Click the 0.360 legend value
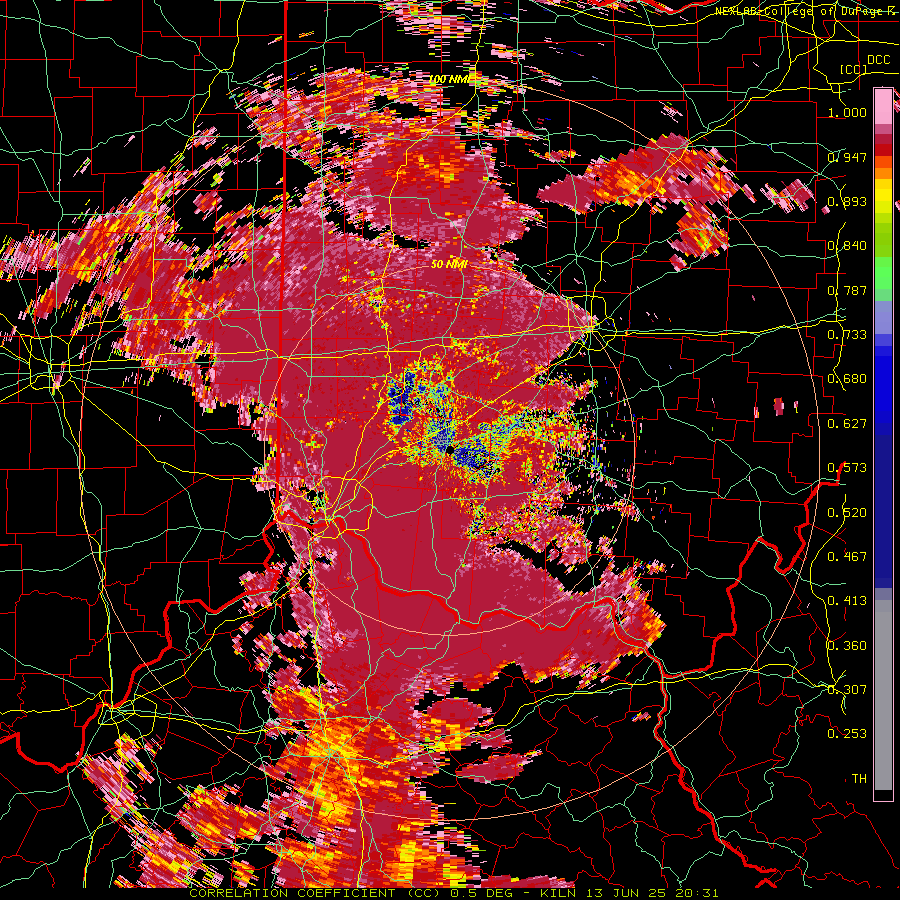The width and height of the screenshot is (900, 900). tap(847, 645)
